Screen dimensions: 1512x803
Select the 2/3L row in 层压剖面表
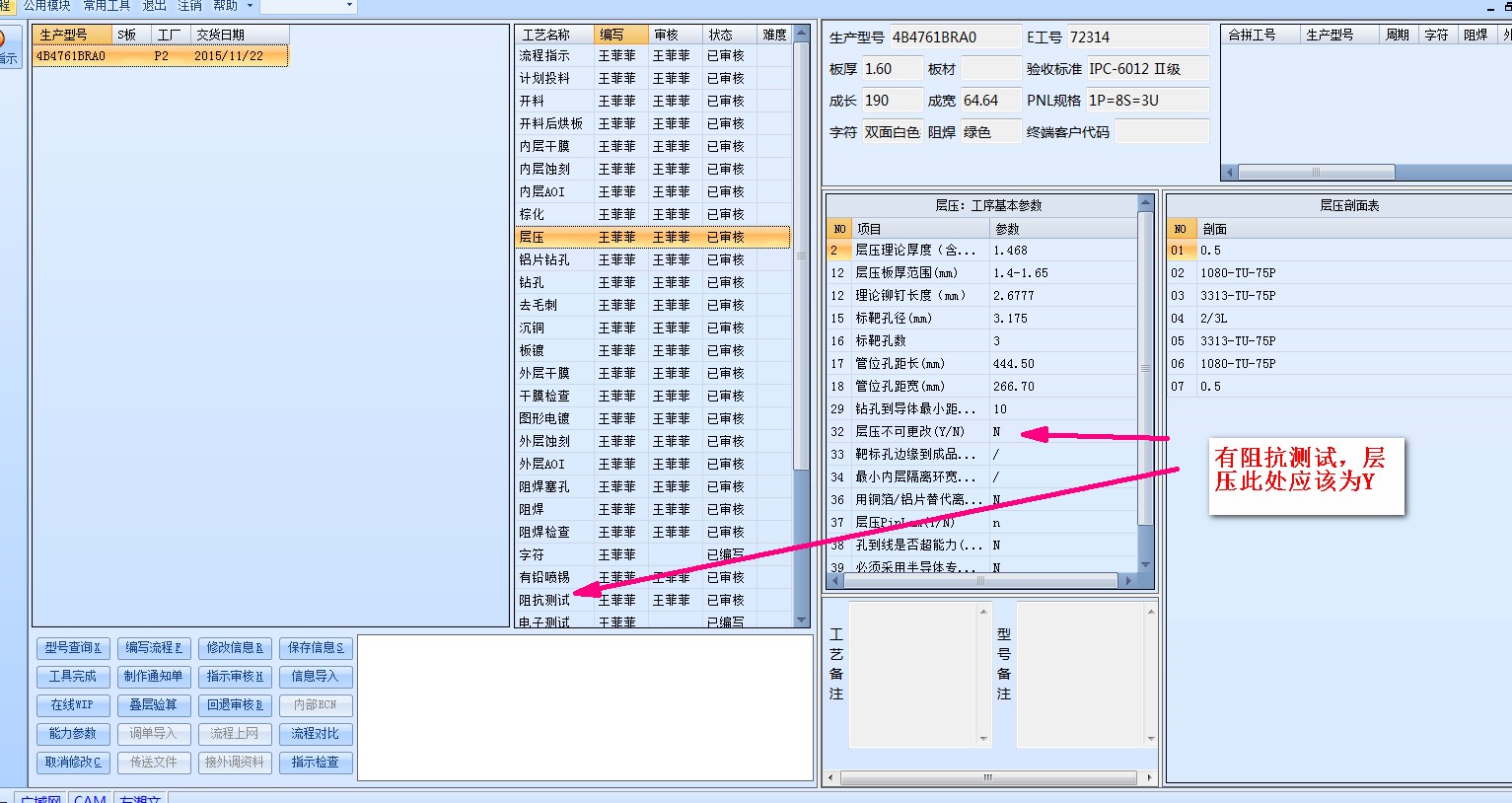click(x=1338, y=319)
